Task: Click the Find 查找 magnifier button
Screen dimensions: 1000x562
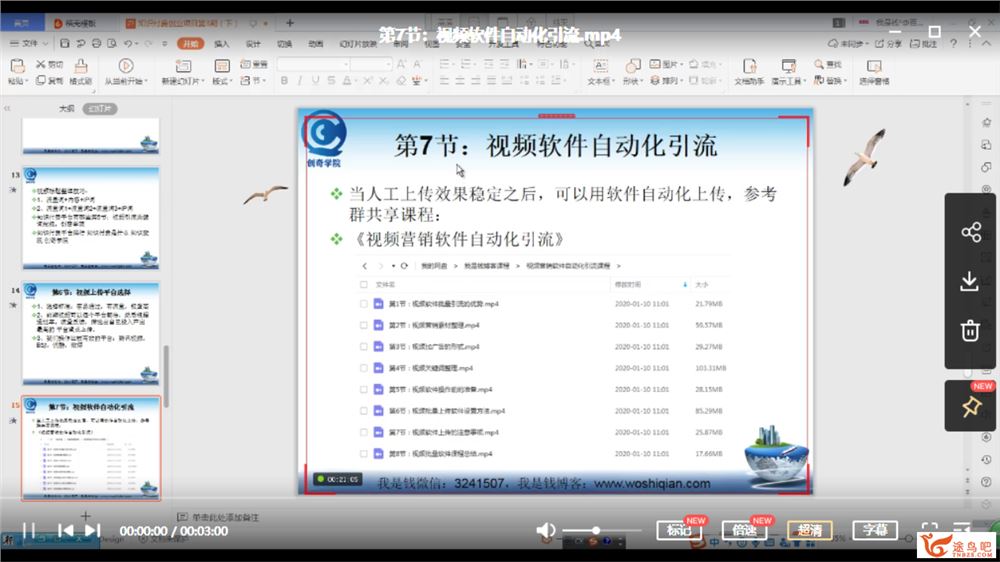Action: click(828, 64)
